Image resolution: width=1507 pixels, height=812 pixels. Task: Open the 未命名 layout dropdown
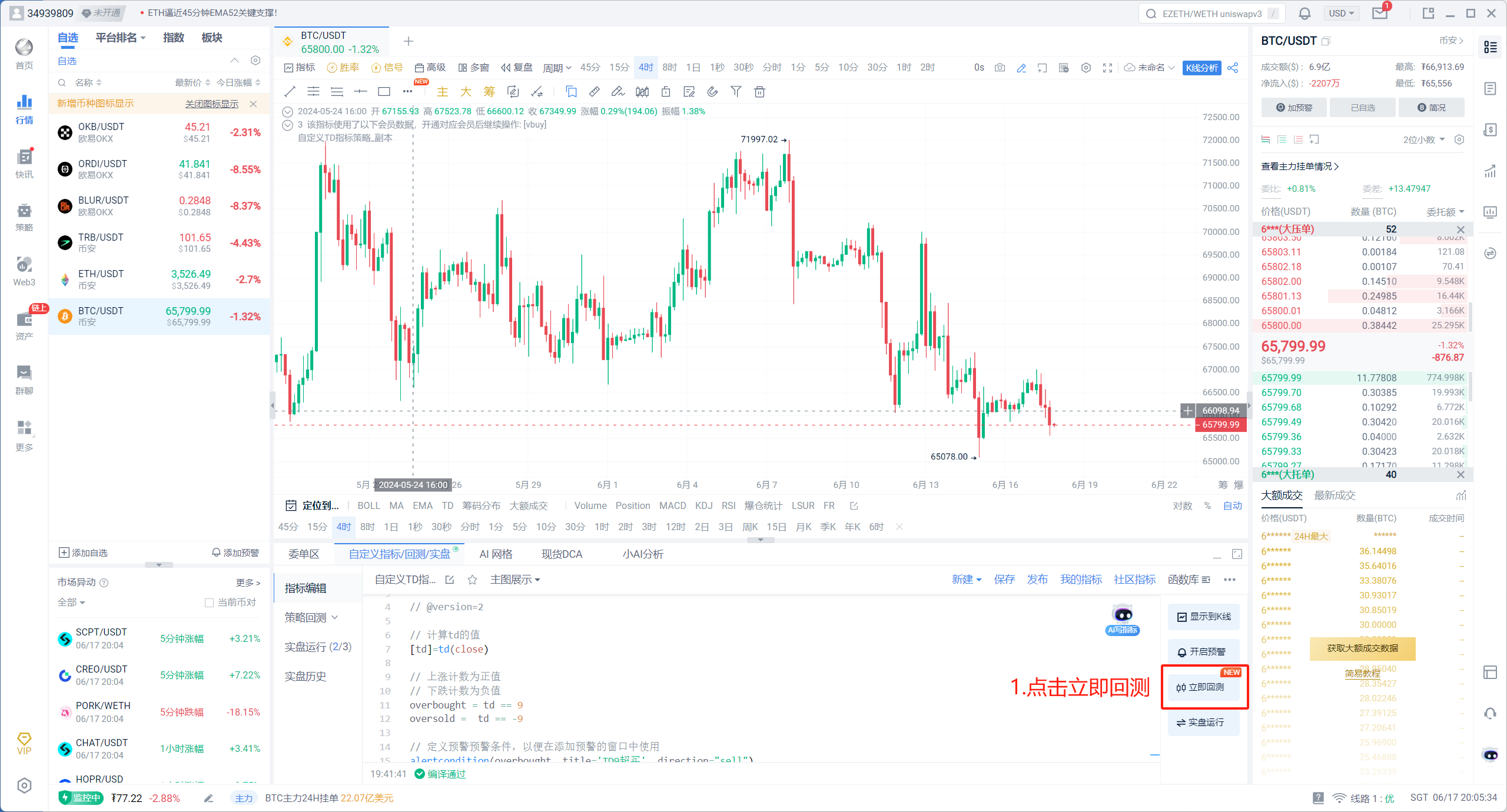click(1149, 68)
